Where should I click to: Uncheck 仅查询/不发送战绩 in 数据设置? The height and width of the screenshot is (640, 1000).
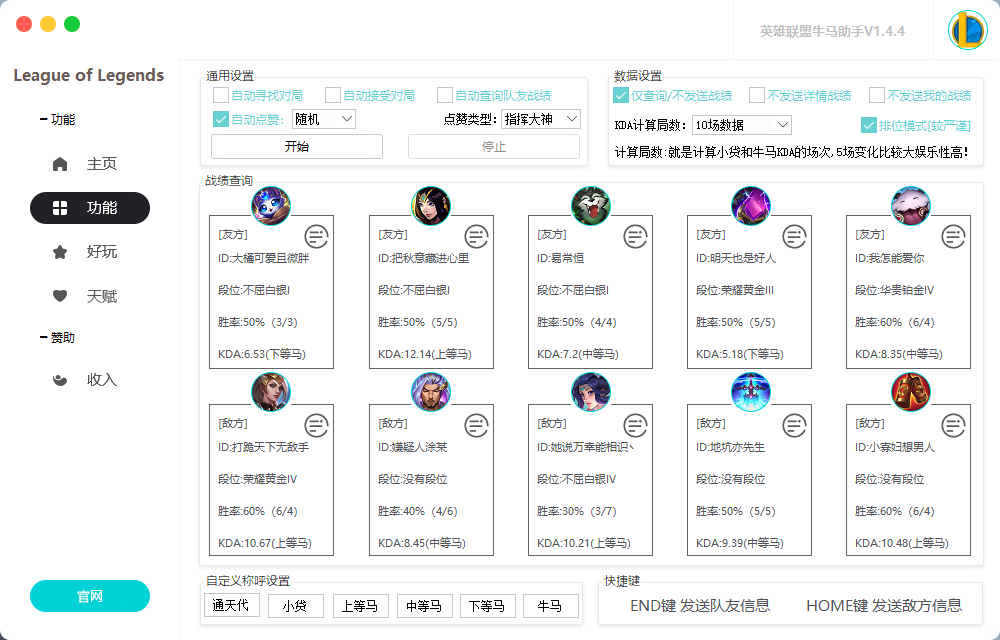tap(623, 96)
